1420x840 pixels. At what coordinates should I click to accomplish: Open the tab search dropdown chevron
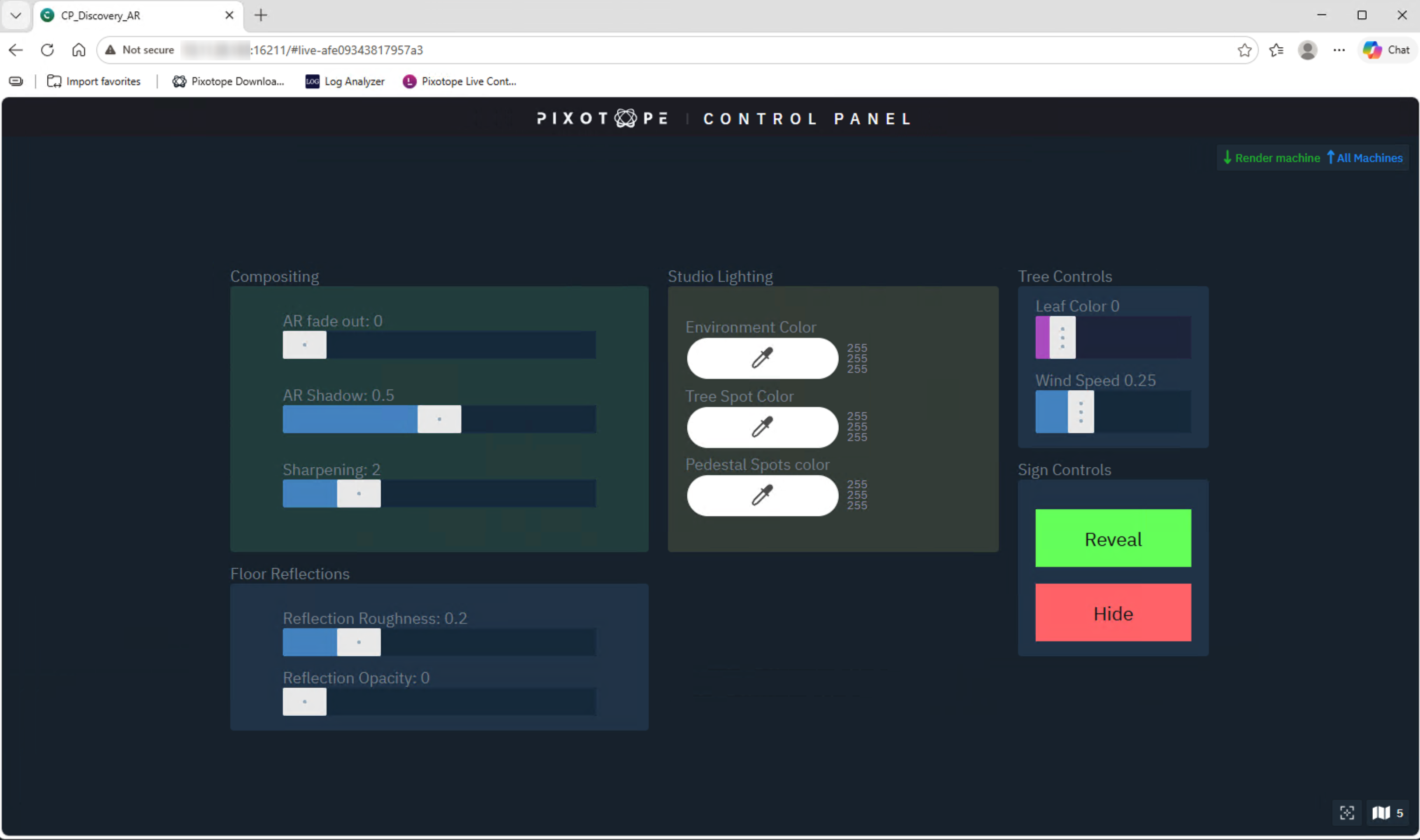coord(16,15)
